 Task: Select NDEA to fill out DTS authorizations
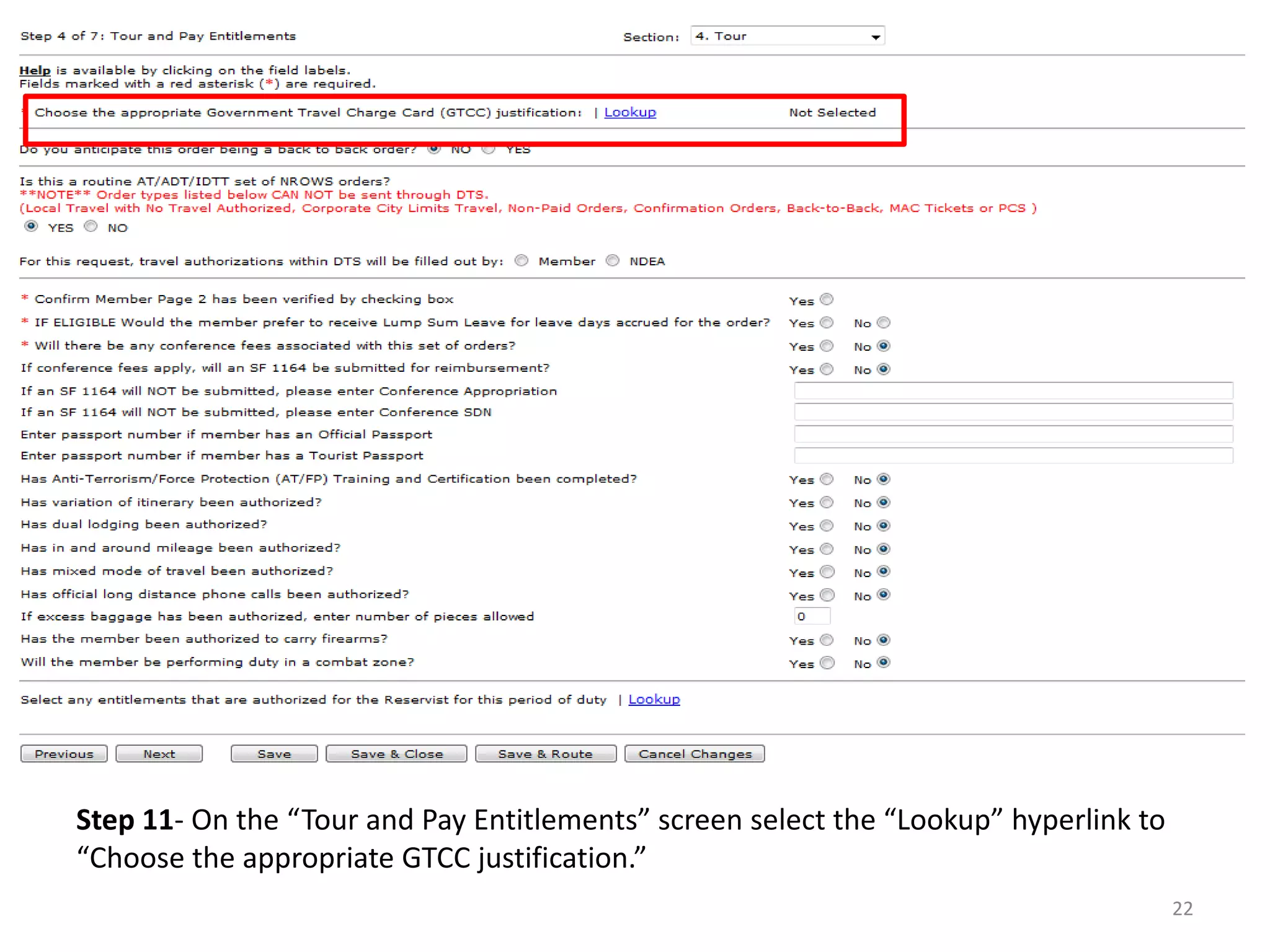(613, 260)
